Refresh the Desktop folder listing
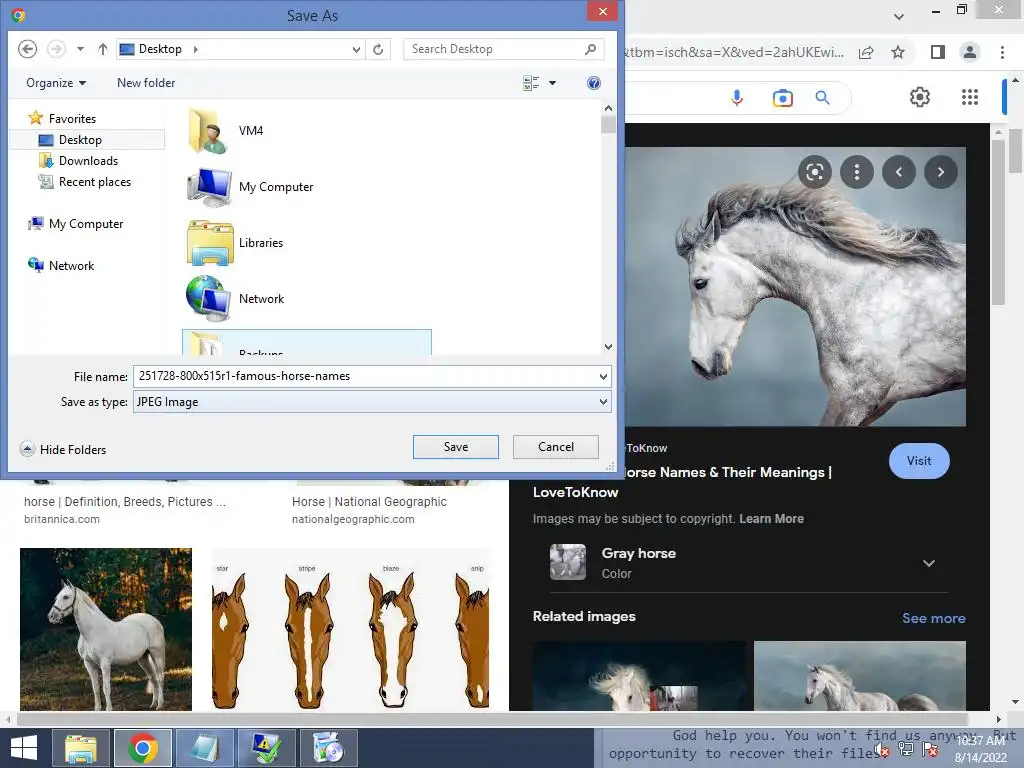 (x=378, y=49)
